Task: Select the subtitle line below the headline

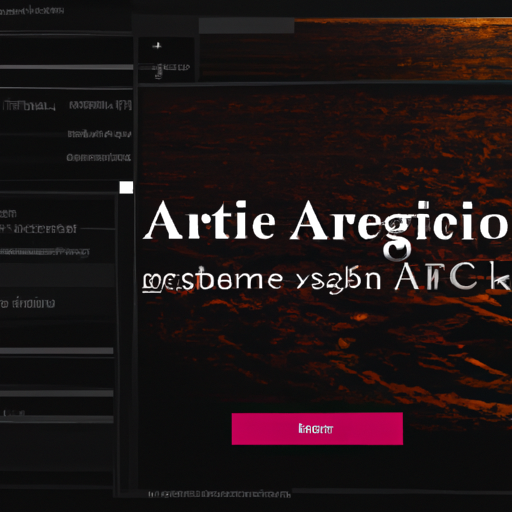Action: (x=325, y=279)
